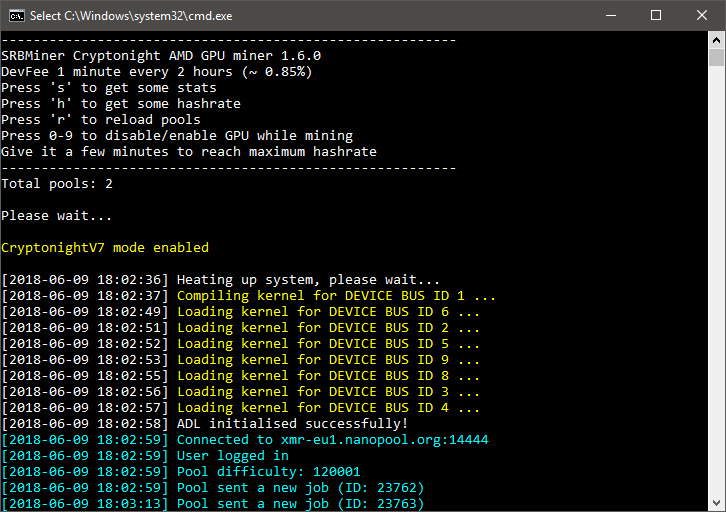
Task: Close the SRBMiner console window
Action: (x=702, y=15)
